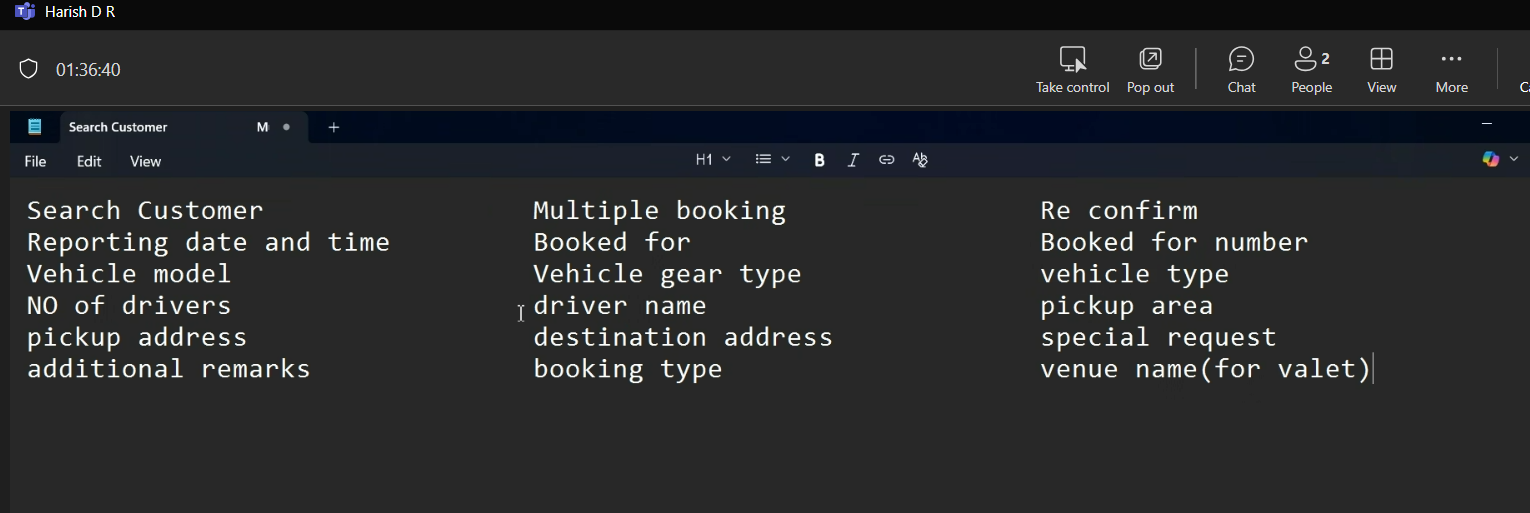Toggle italic text formatting
1530x513 pixels.
click(x=853, y=160)
